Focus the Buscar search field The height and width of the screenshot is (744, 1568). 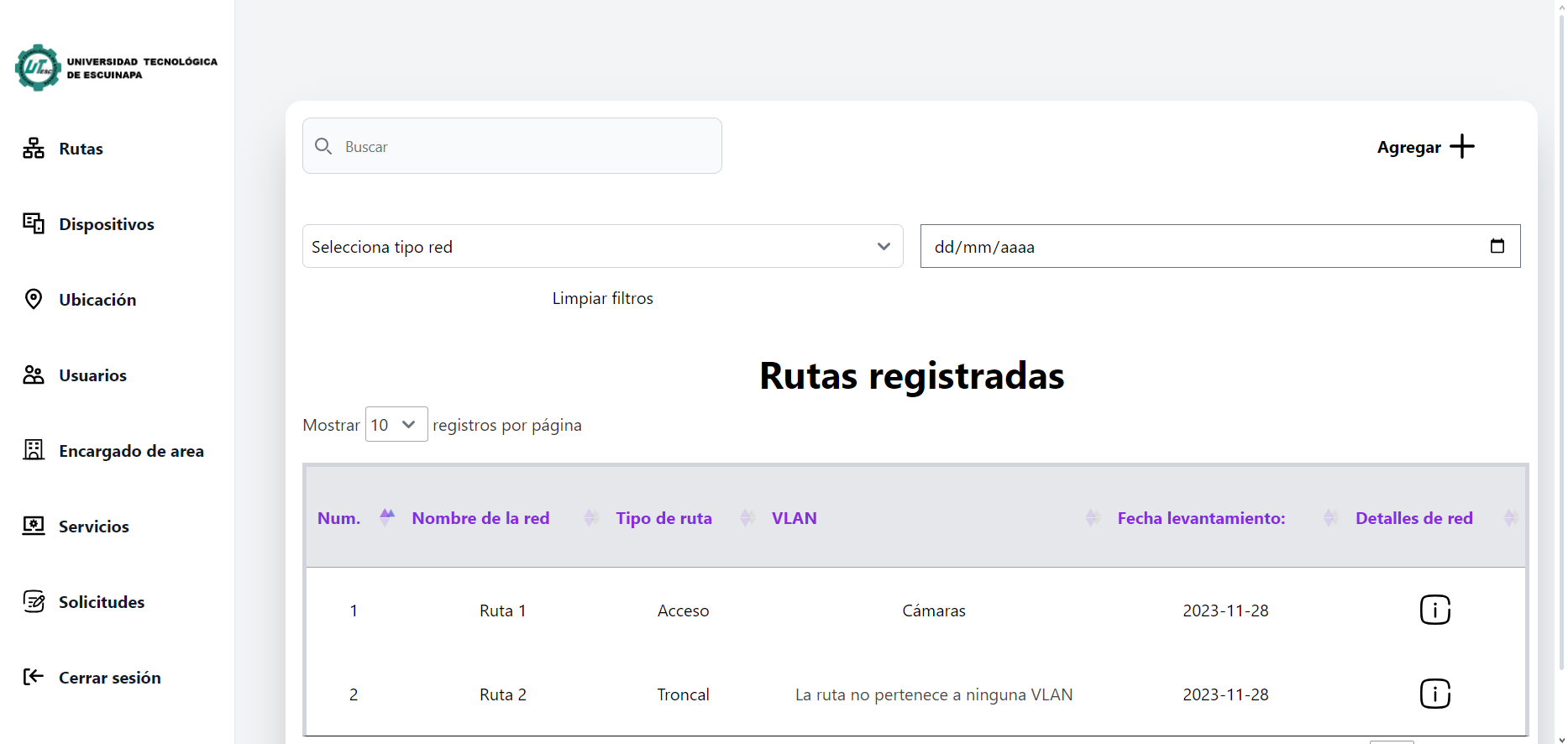click(x=521, y=146)
